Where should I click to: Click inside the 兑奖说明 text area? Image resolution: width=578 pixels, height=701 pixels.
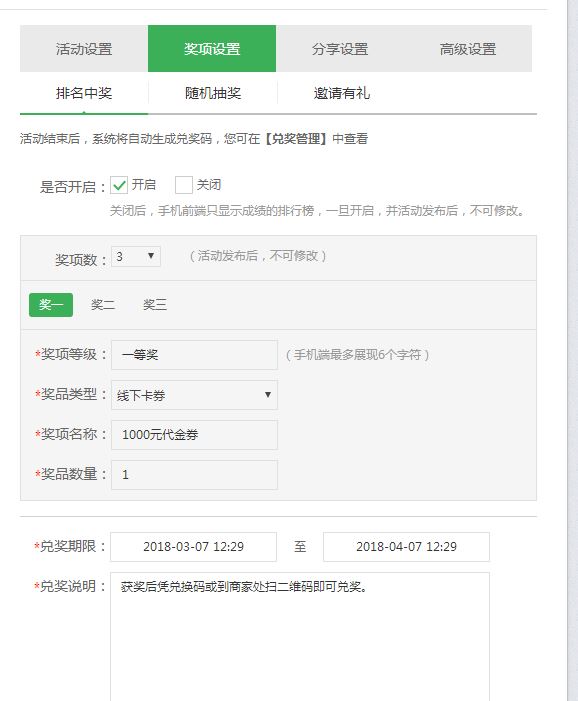pyautogui.click(x=300, y=637)
